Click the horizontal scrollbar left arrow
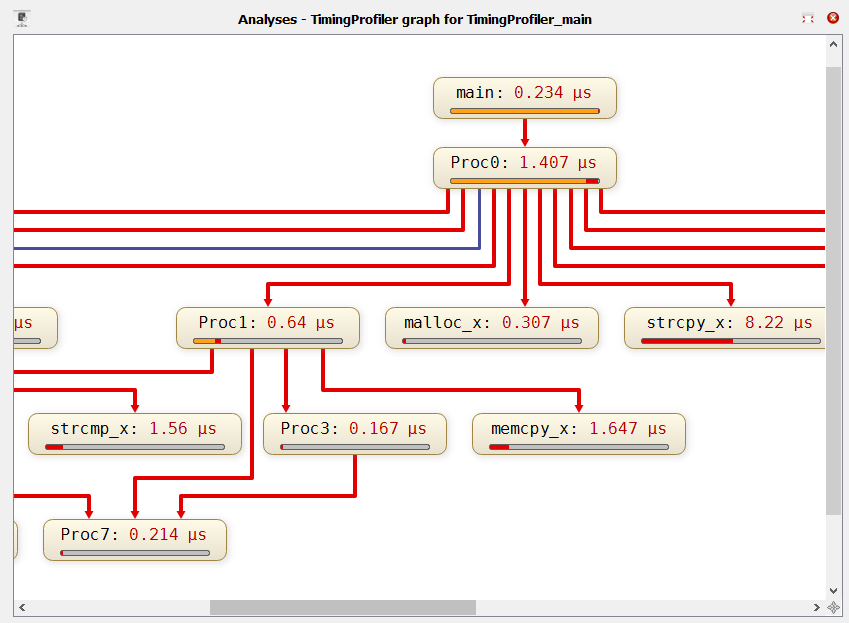Image resolution: width=849 pixels, height=623 pixels. 22,607
